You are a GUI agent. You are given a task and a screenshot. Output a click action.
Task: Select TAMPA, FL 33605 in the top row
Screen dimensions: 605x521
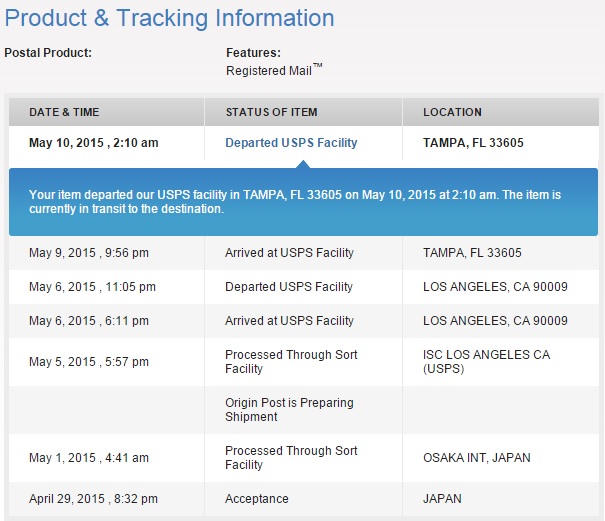[x=473, y=143]
